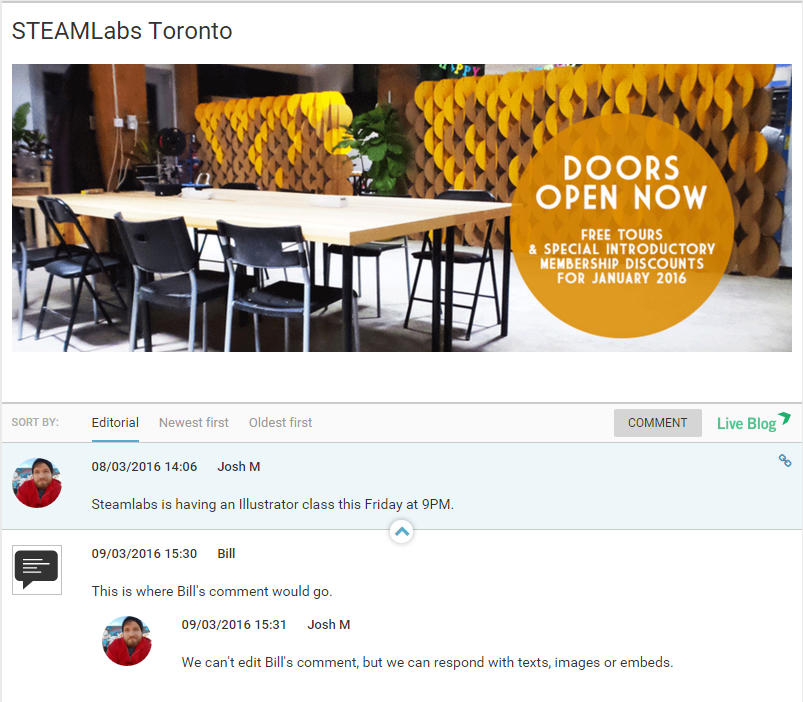Sort posts by Newest first
The height and width of the screenshot is (702, 803).
coord(194,422)
